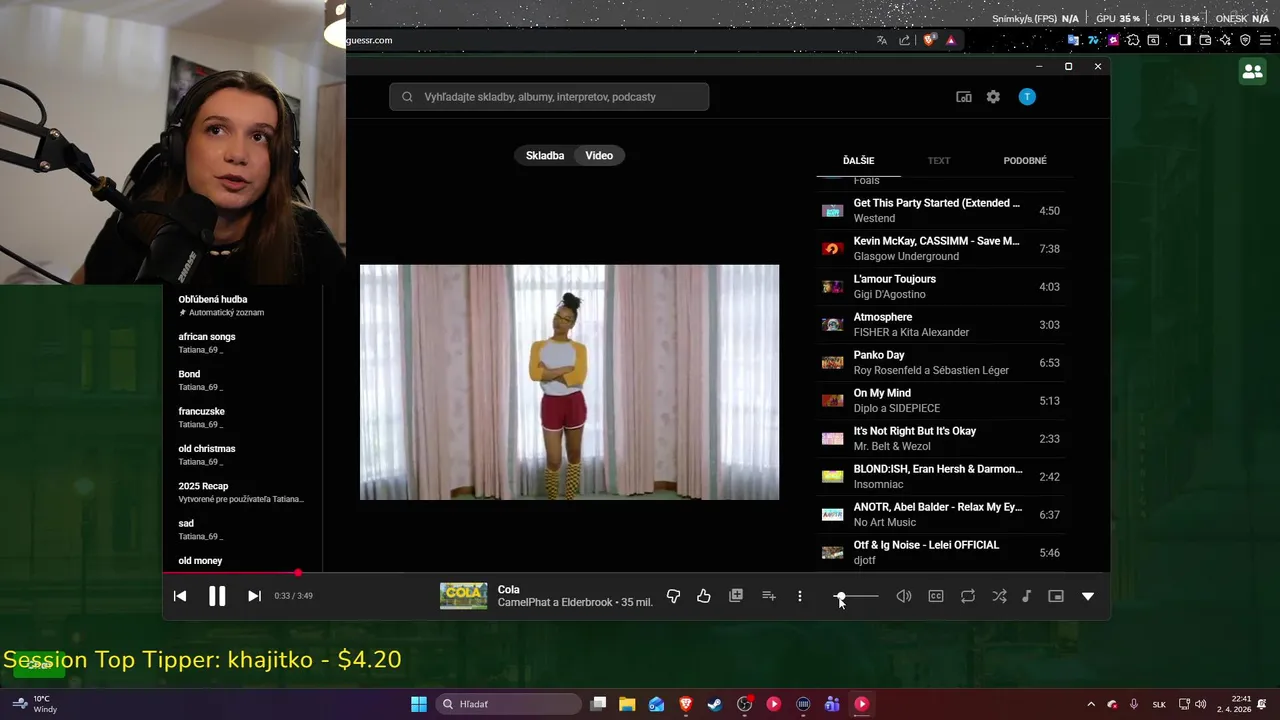Toggle repeat mode
This screenshot has height=720, width=1280.
pos(968,596)
